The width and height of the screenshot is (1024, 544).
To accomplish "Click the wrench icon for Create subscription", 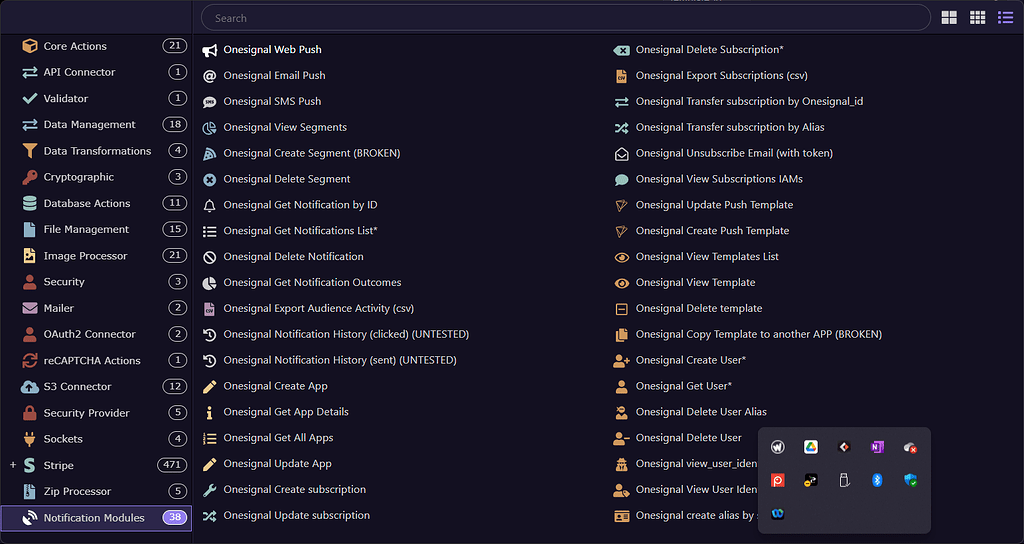I will [x=210, y=490].
